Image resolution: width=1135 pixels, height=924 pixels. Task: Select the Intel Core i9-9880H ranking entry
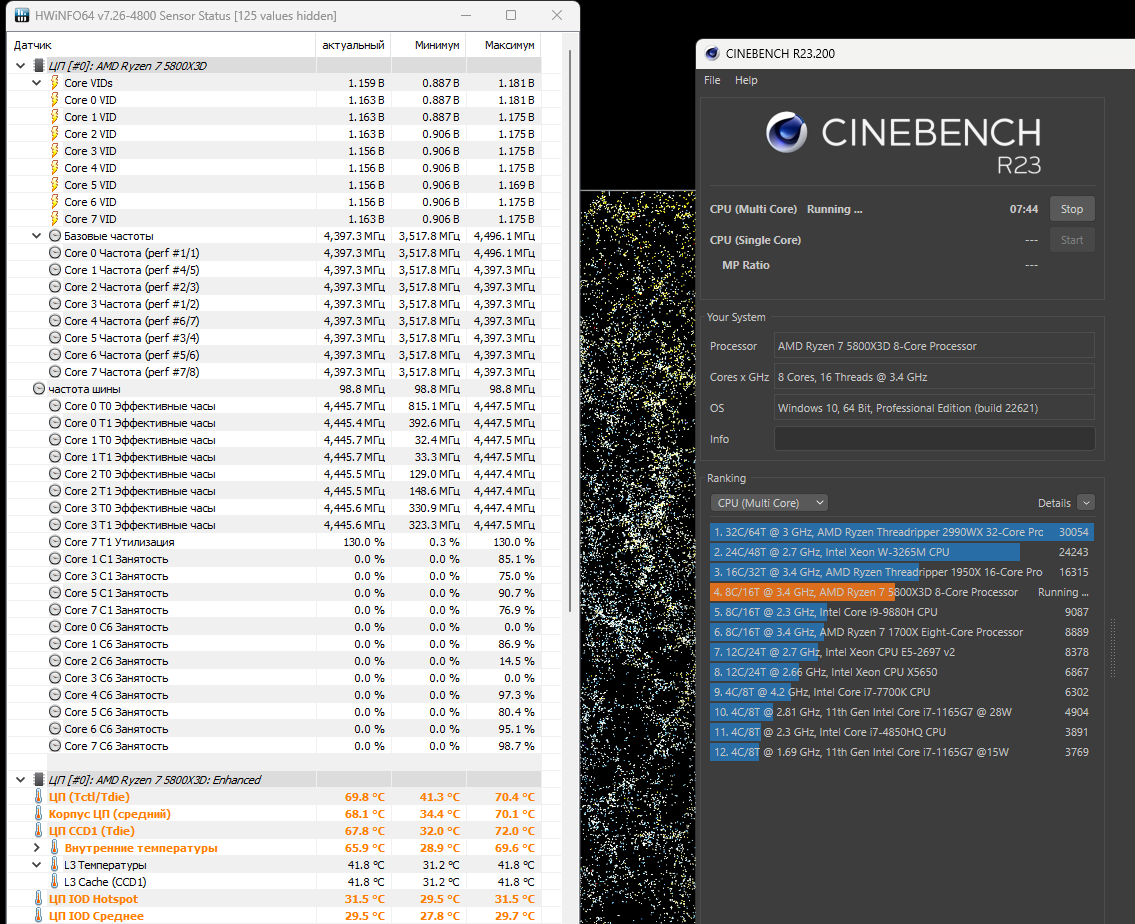(x=902, y=612)
